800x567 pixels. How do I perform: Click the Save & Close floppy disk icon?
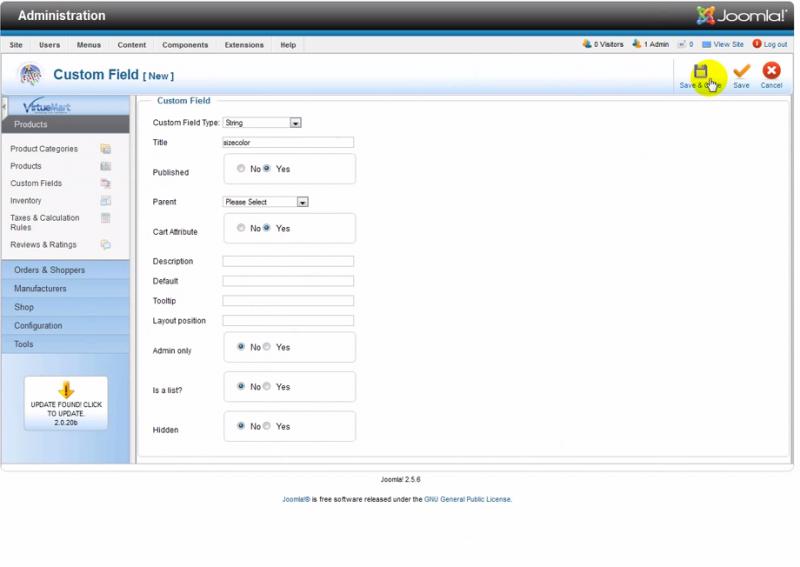[701, 72]
